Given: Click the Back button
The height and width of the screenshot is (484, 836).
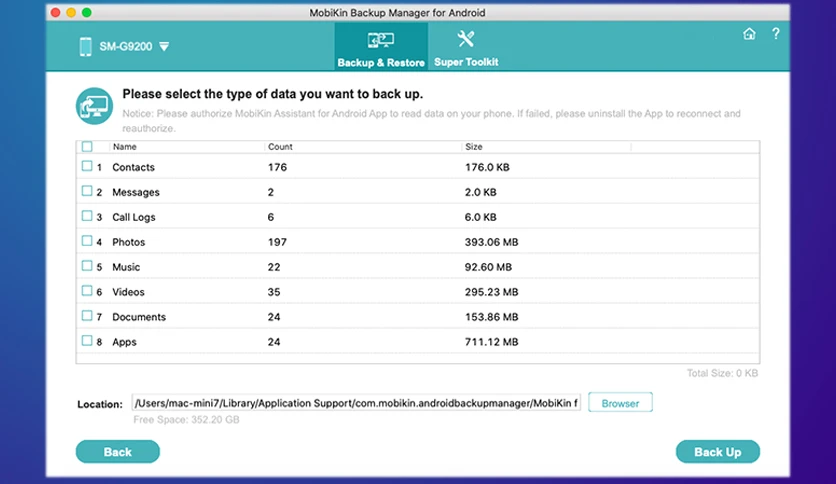Looking at the screenshot, I should (117, 452).
